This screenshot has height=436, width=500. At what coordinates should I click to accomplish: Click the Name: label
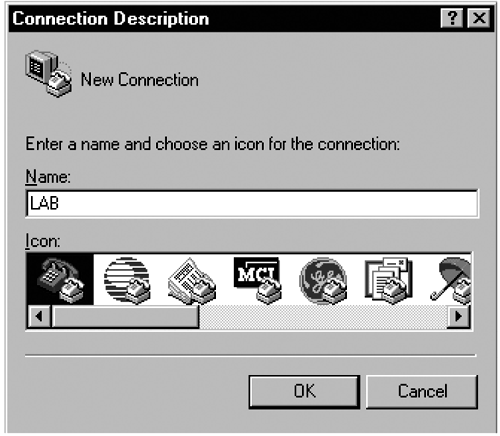48,176
